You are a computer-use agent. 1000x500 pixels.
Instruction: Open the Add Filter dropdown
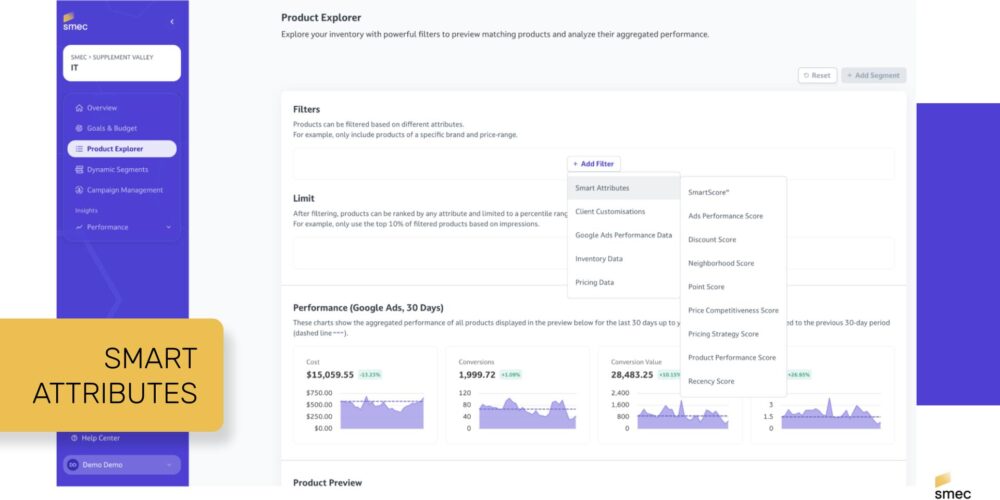click(594, 164)
